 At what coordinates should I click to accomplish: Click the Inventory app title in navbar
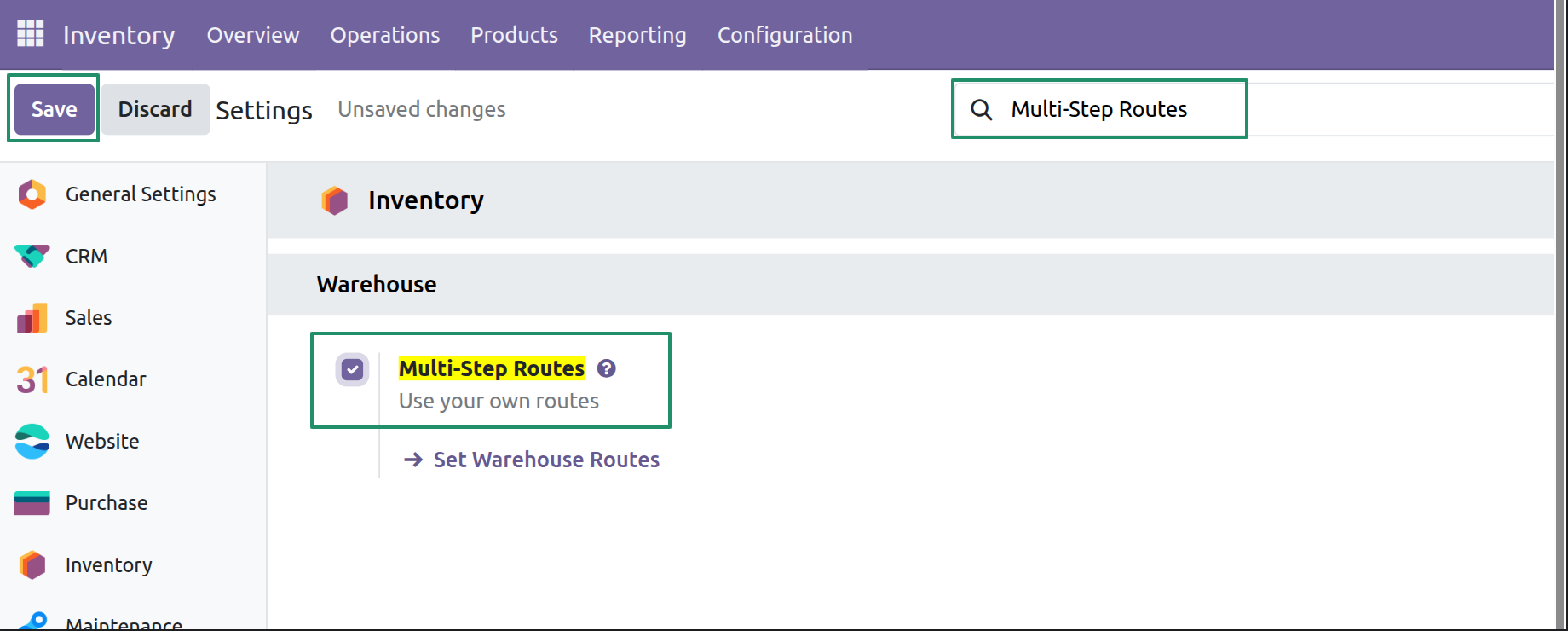tap(118, 35)
